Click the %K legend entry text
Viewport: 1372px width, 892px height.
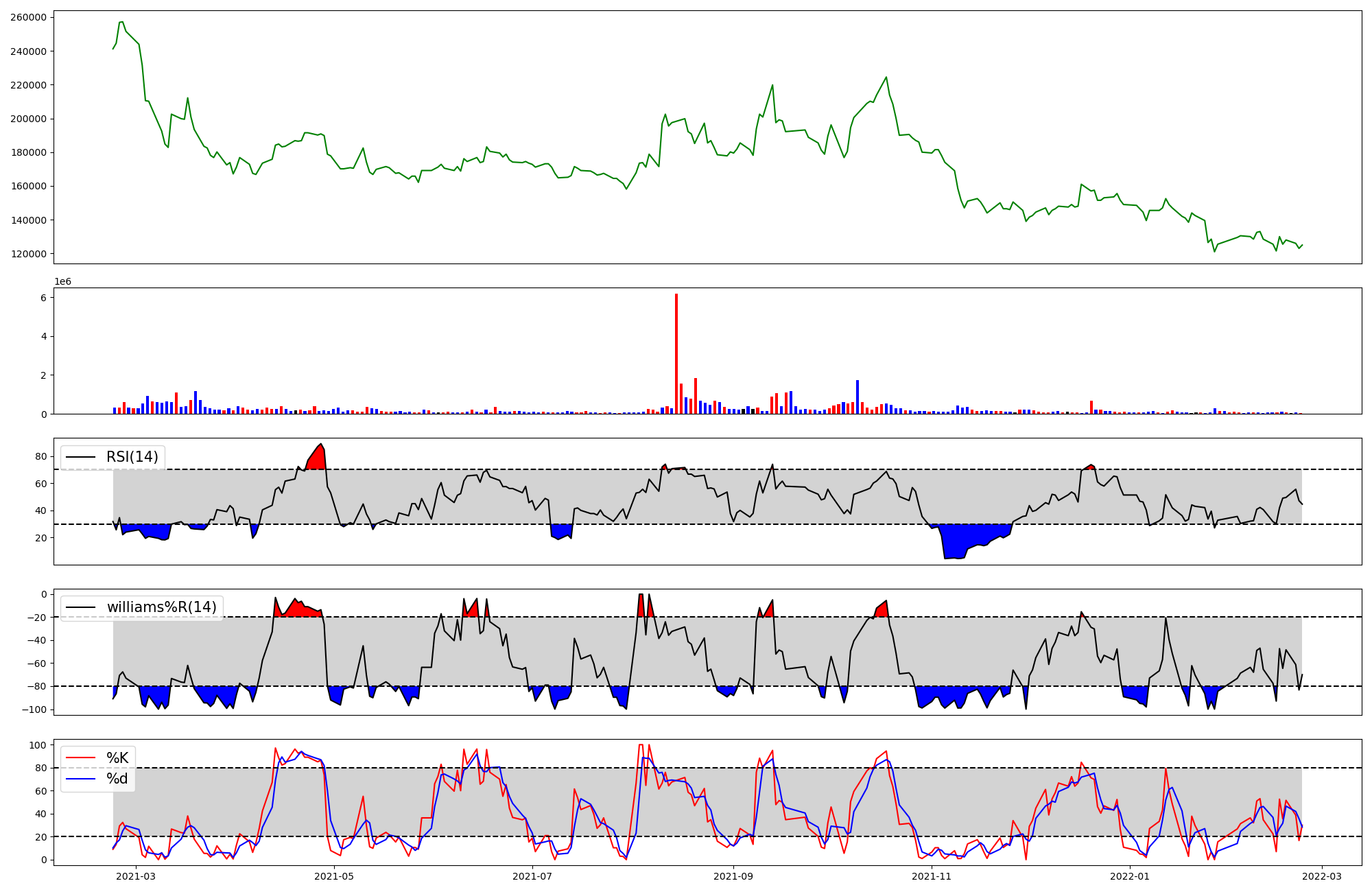pos(117,758)
